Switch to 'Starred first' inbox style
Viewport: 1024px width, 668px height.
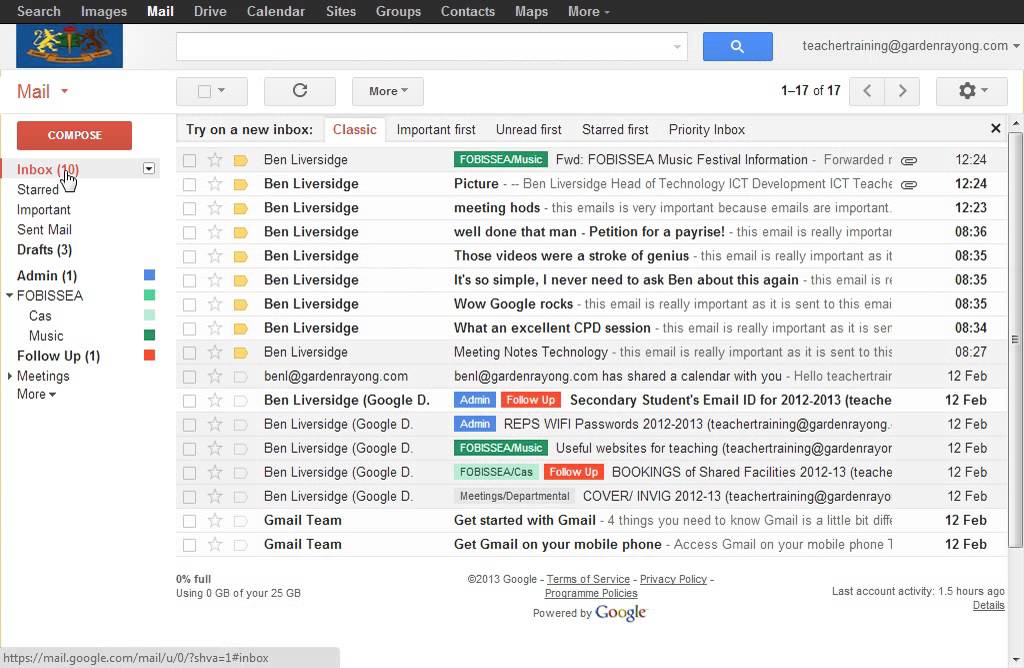615,129
